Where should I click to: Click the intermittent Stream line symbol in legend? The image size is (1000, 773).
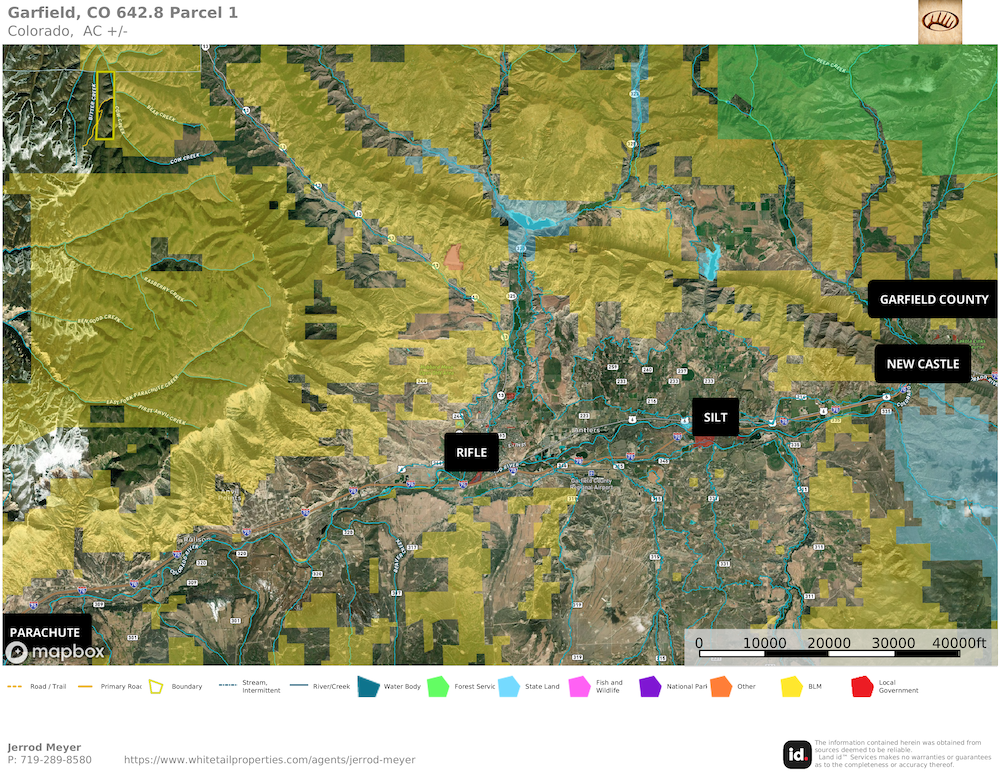[x=227, y=687]
